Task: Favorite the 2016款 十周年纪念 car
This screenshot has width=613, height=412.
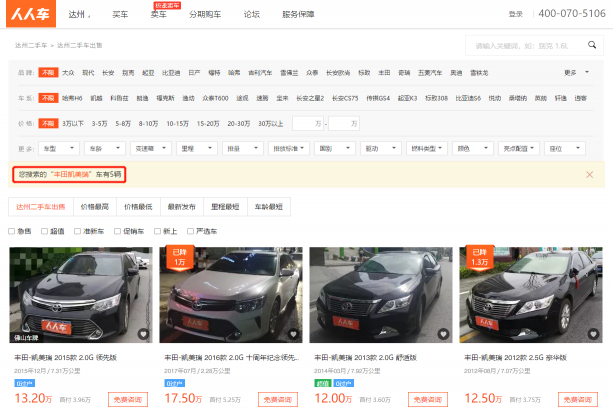Action: tap(293, 334)
